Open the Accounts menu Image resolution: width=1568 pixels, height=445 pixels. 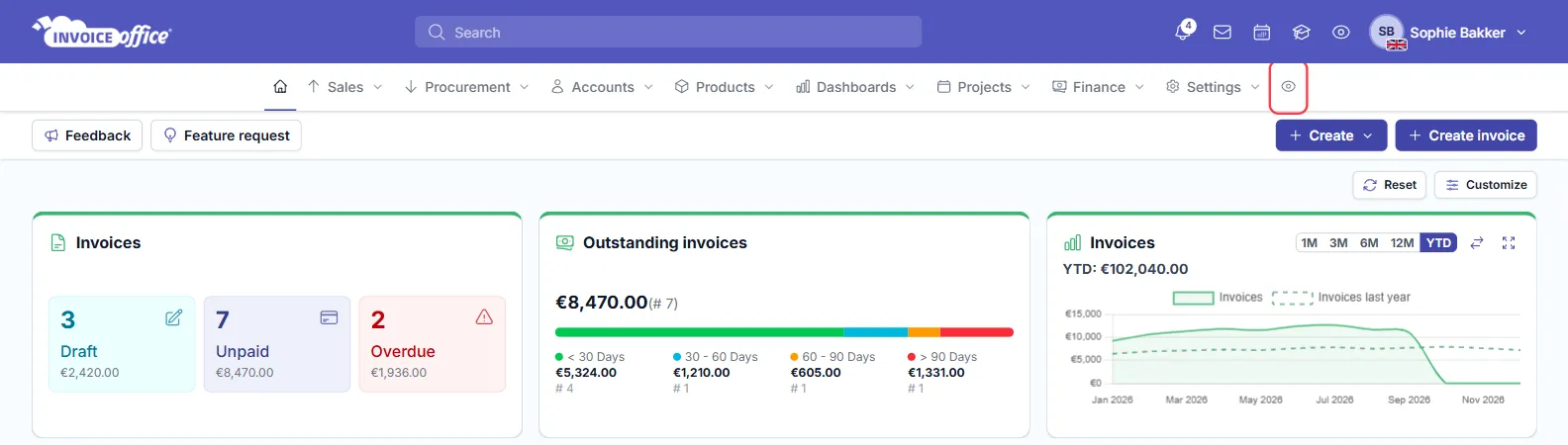coord(602,87)
